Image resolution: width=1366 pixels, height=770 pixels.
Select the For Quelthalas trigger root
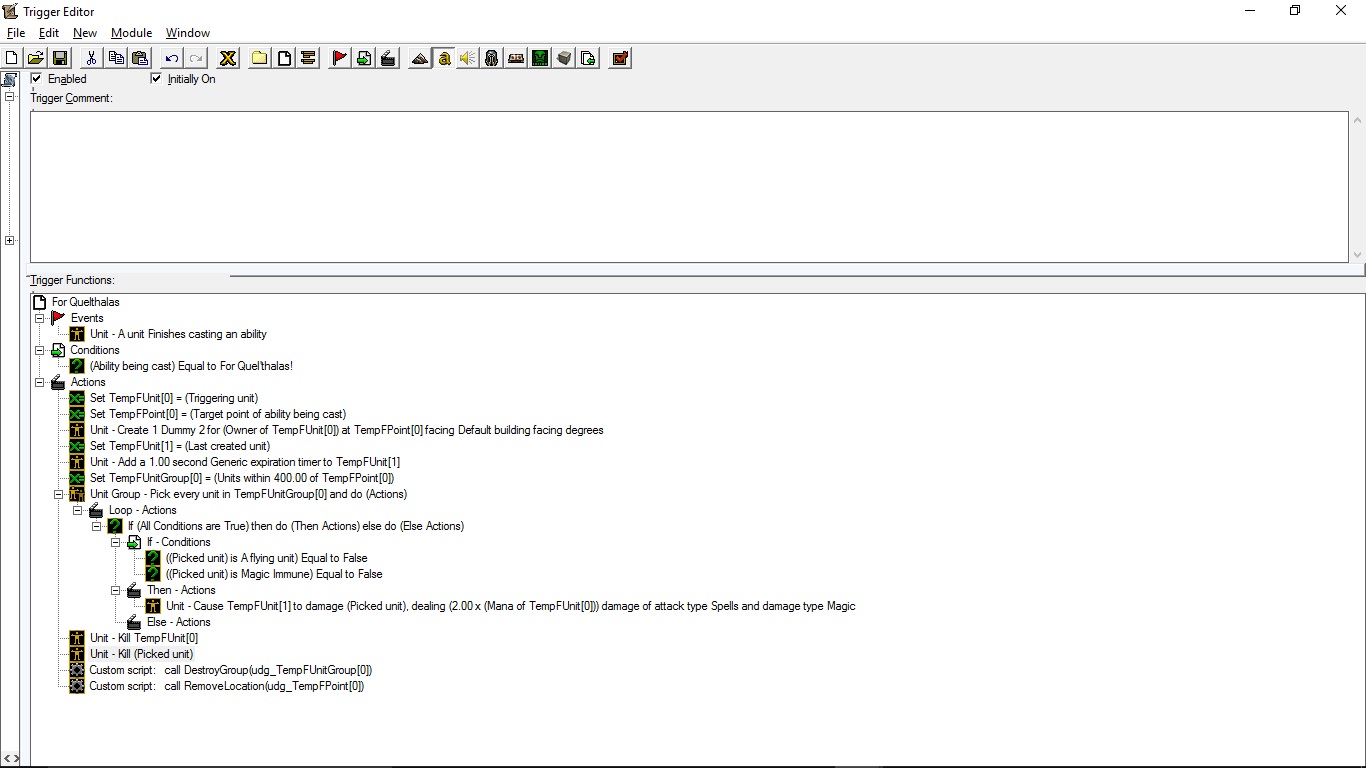pos(86,302)
